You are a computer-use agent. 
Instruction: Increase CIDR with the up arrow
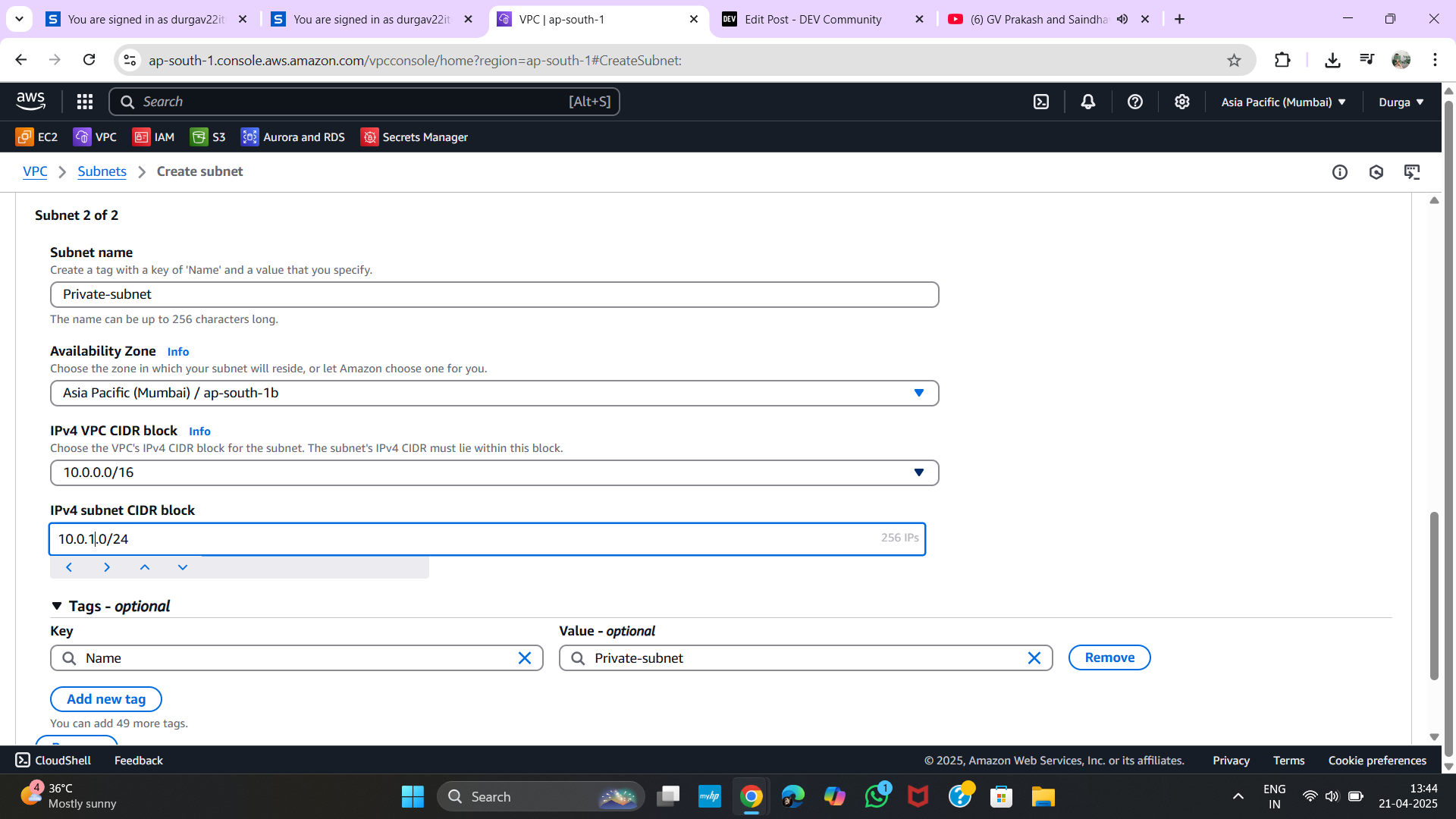pos(145,567)
